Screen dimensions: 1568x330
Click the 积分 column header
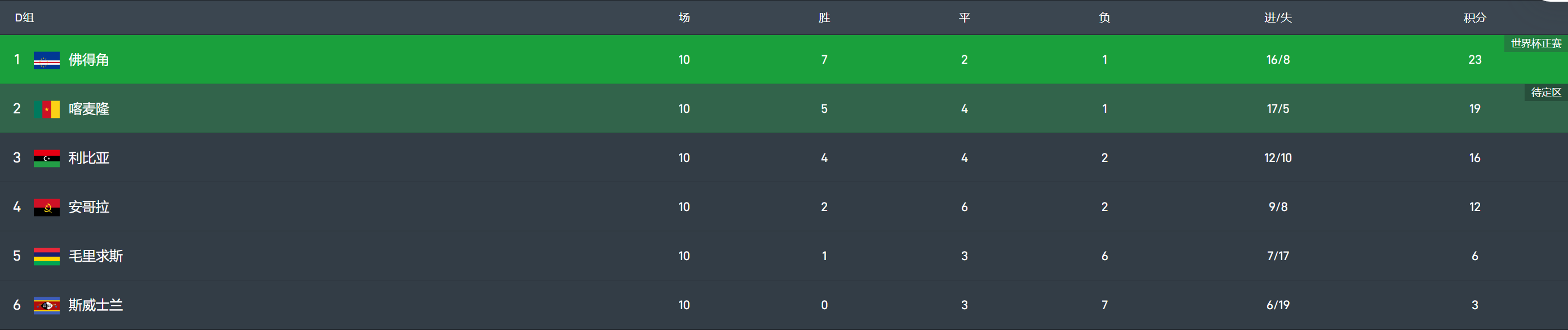(1474, 17)
